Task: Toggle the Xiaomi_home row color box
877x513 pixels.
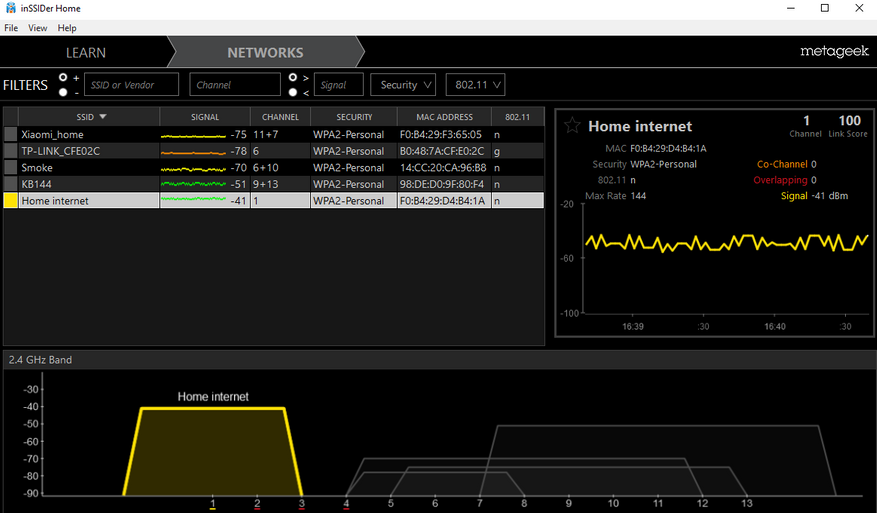Action: (x=11, y=134)
